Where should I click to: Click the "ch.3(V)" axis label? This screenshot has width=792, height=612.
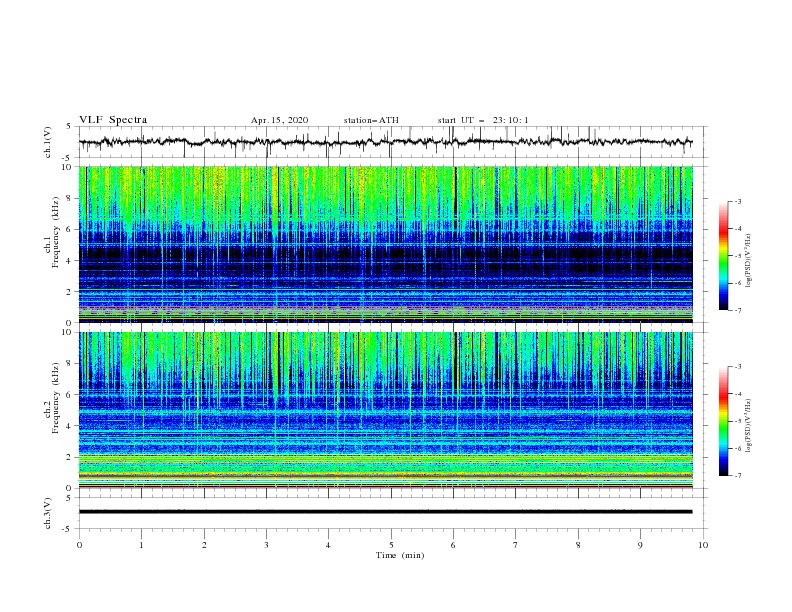(47, 513)
